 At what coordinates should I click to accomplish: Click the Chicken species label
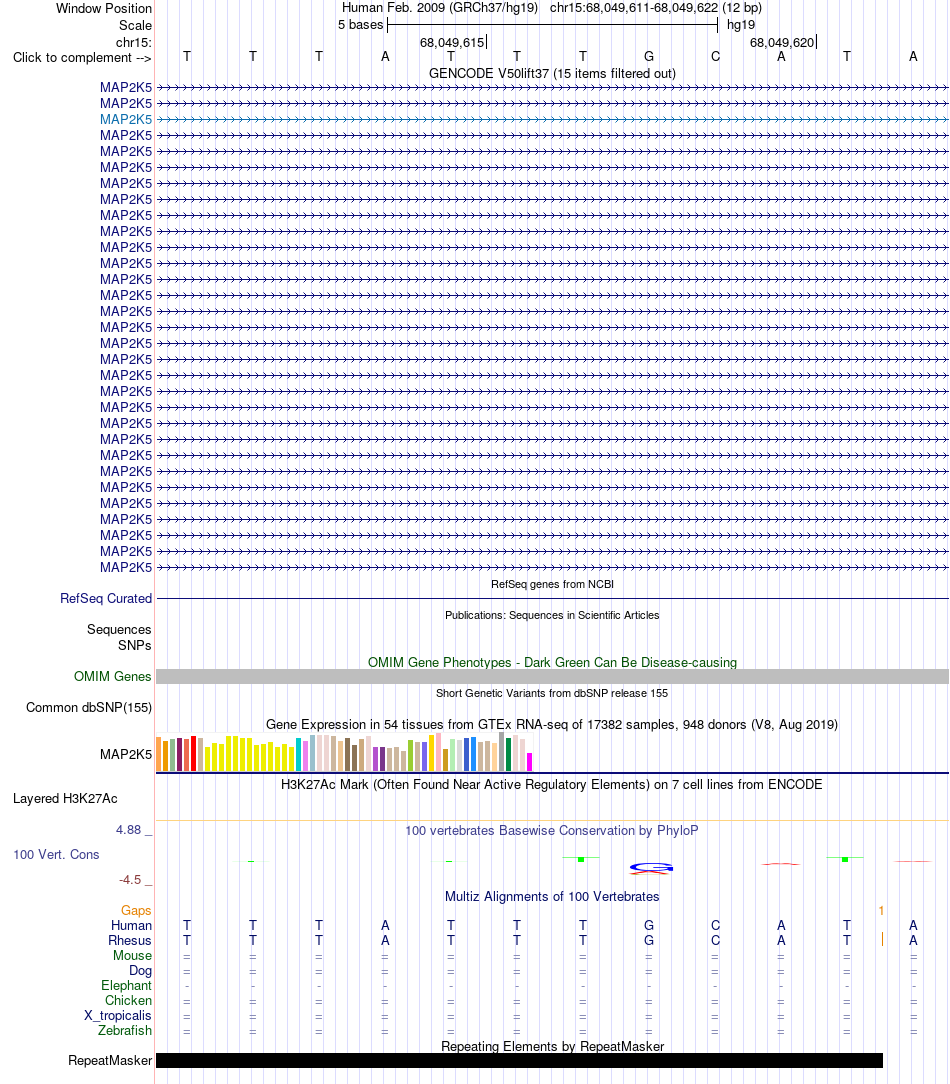[129, 1001]
